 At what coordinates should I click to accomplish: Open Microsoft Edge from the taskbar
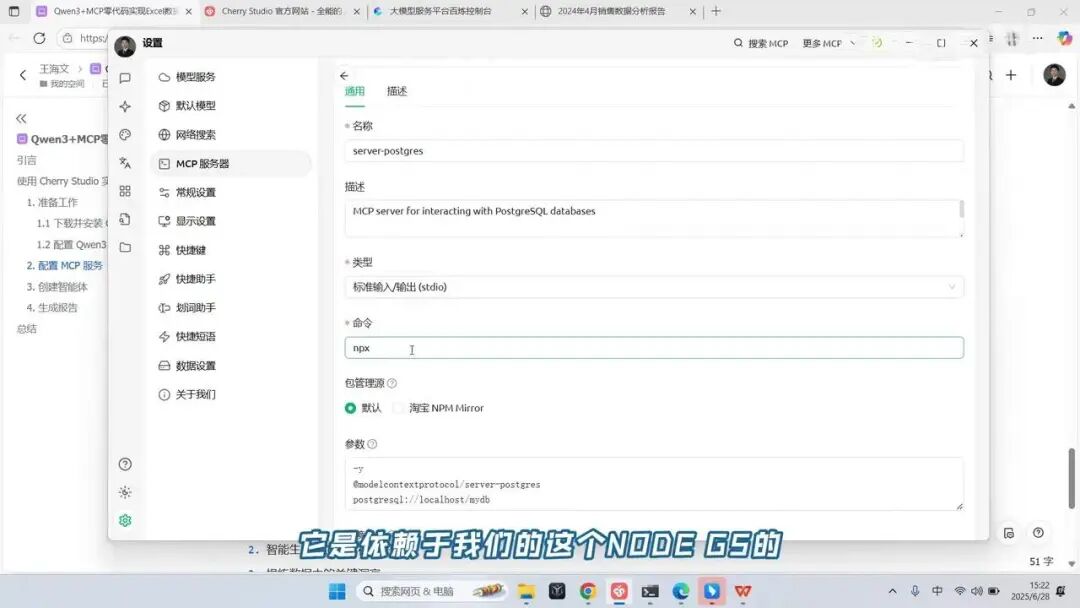[x=681, y=591]
